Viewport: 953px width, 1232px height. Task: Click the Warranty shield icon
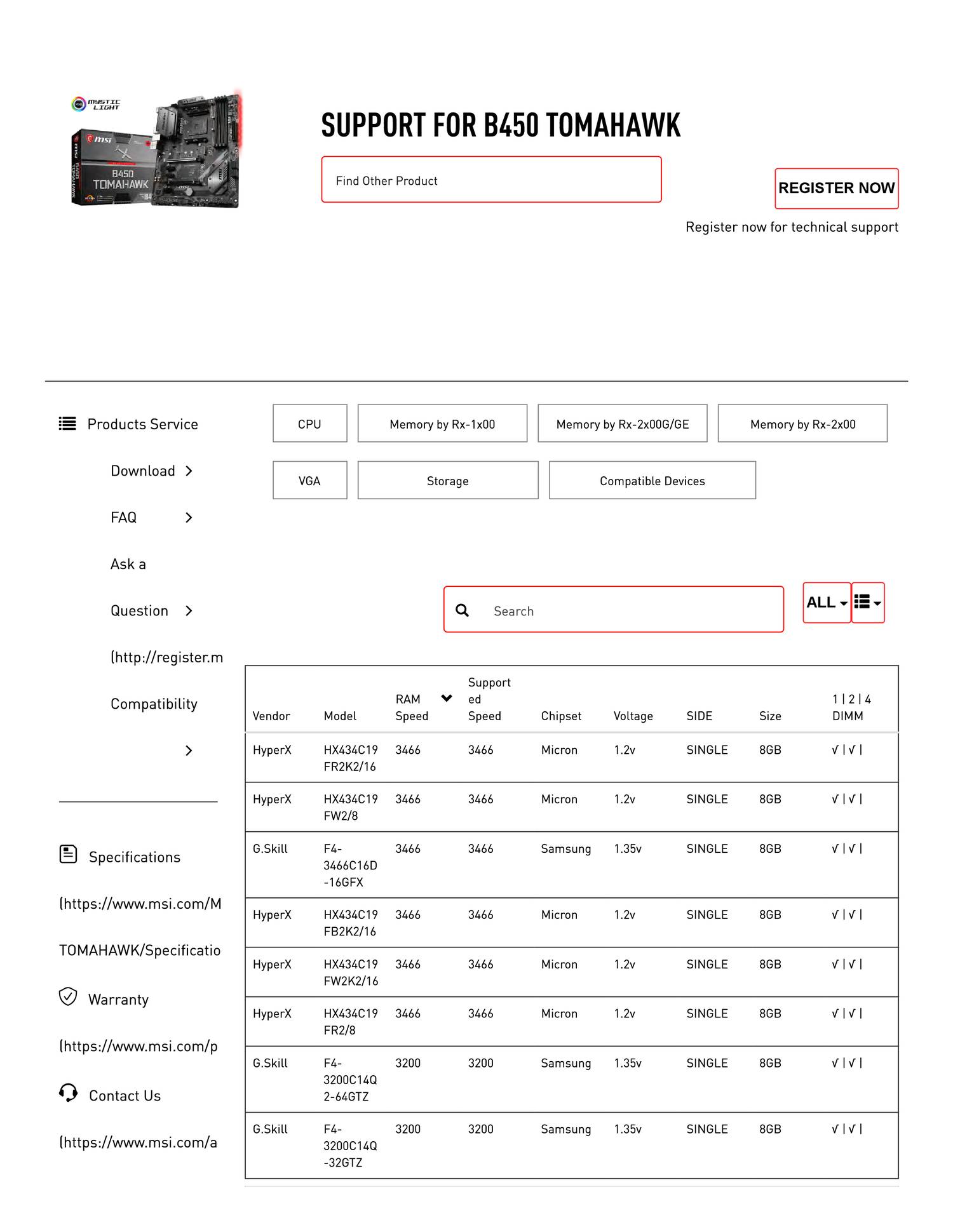[x=68, y=997]
